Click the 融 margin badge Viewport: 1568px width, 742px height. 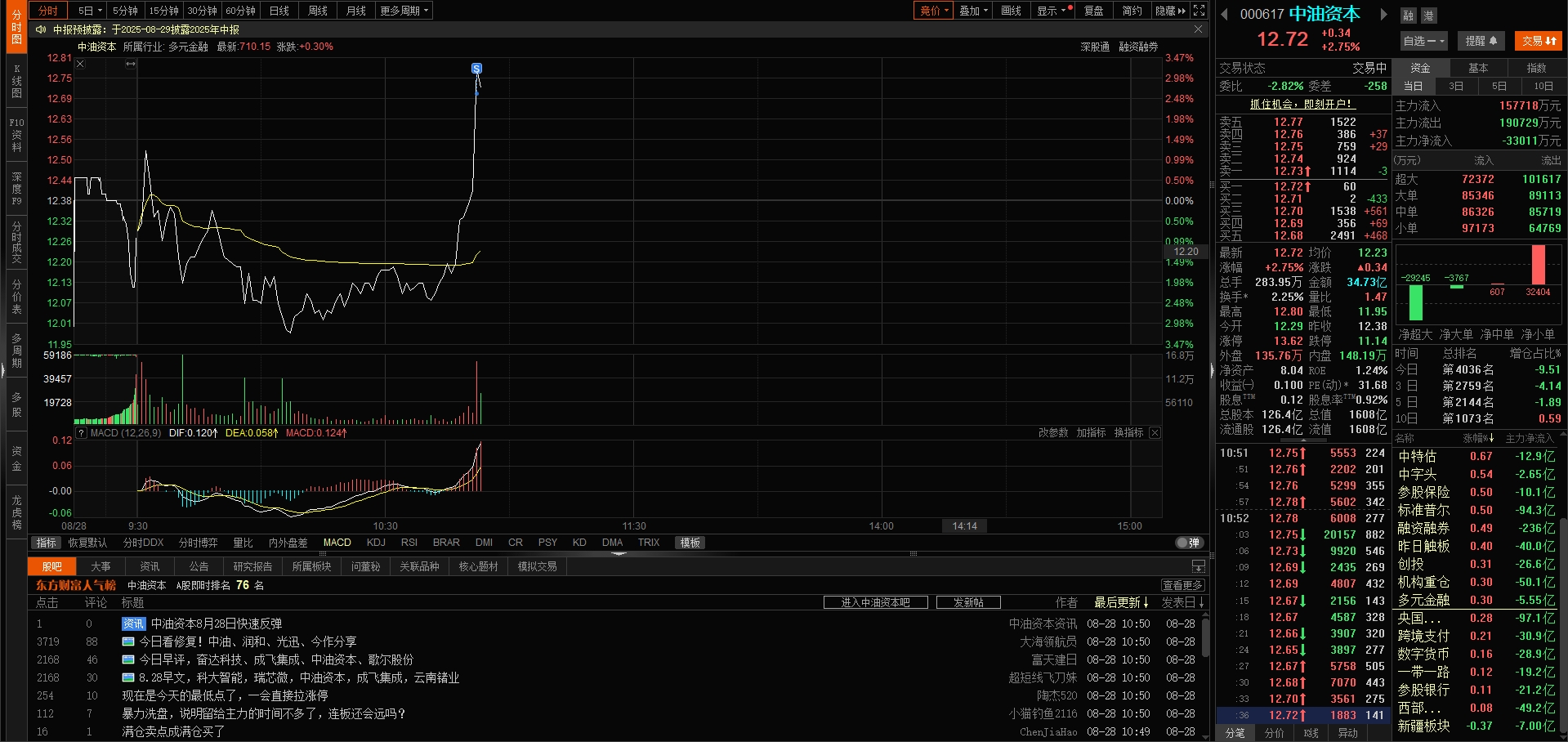click(x=1409, y=16)
